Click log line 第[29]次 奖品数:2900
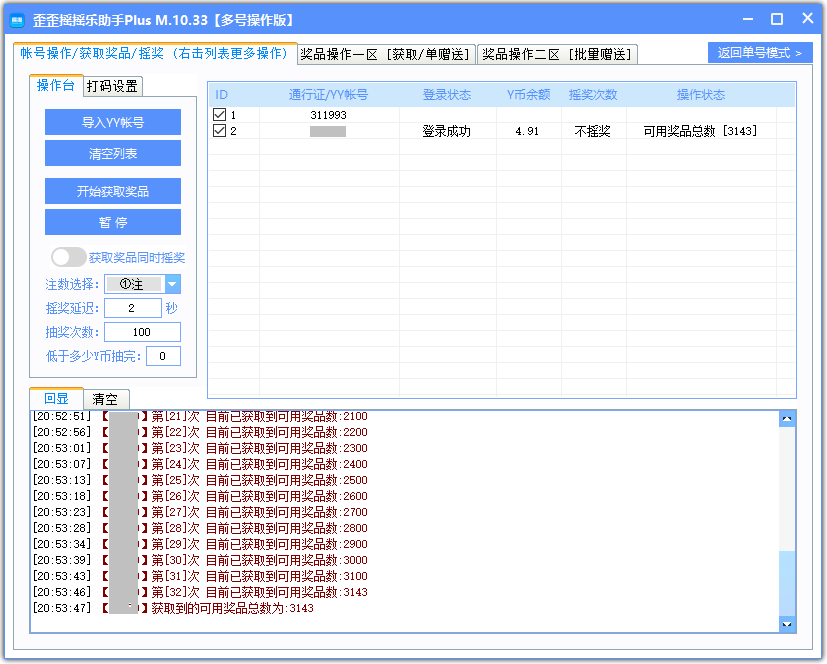 tap(200, 544)
